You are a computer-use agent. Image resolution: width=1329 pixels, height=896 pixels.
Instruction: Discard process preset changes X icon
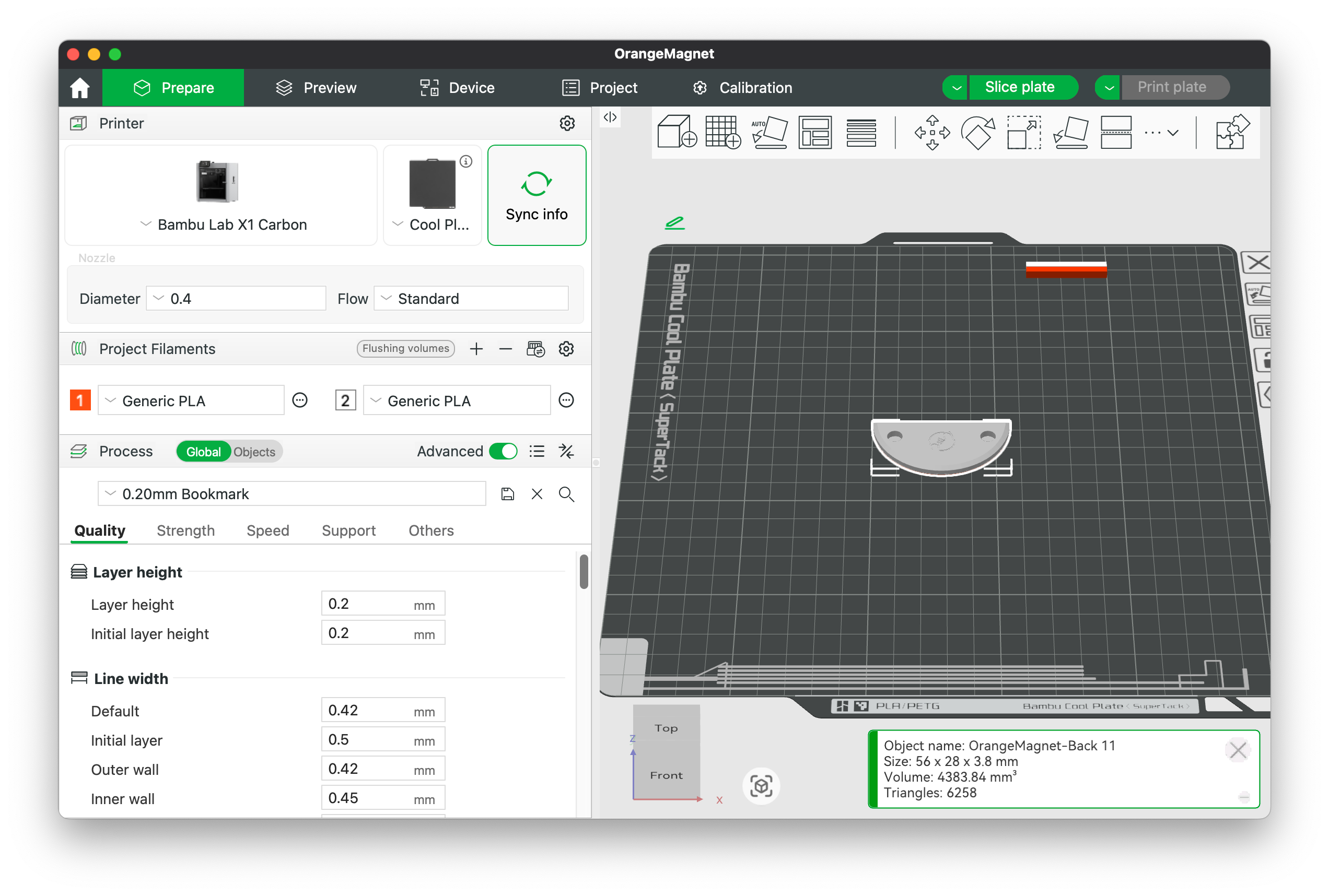(x=537, y=494)
